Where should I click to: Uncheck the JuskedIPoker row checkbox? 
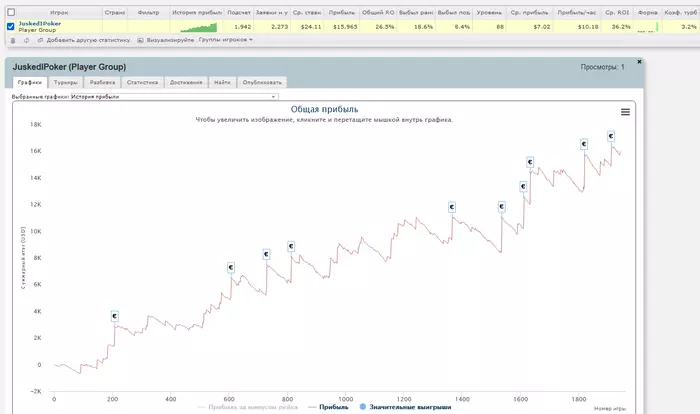click(x=11, y=26)
